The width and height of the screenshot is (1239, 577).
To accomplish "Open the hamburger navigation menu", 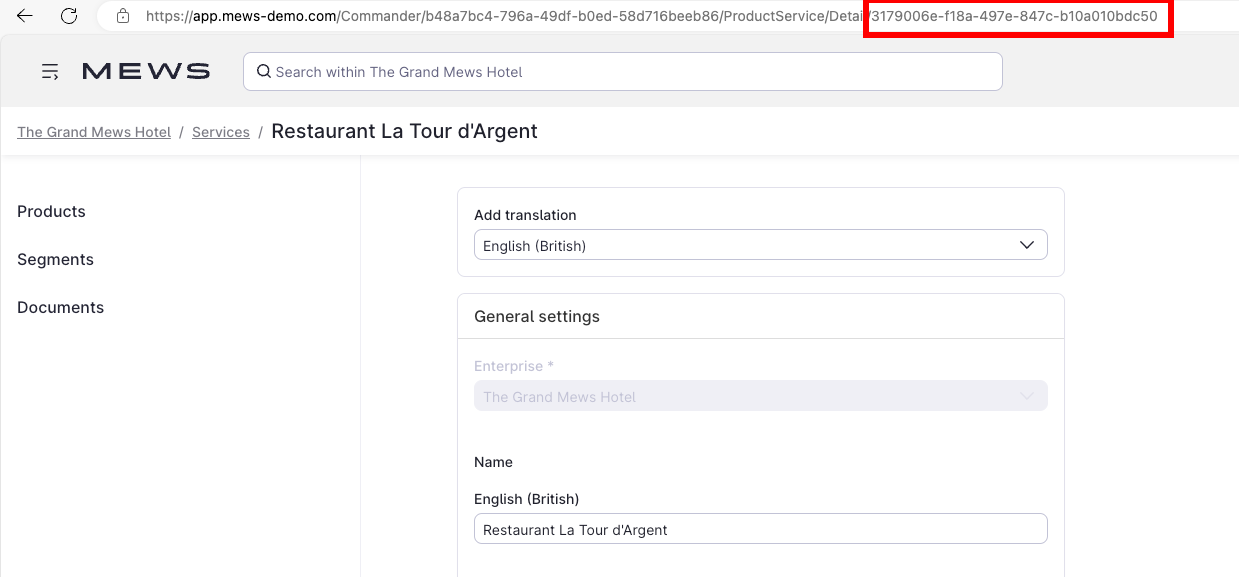I will tap(50, 72).
